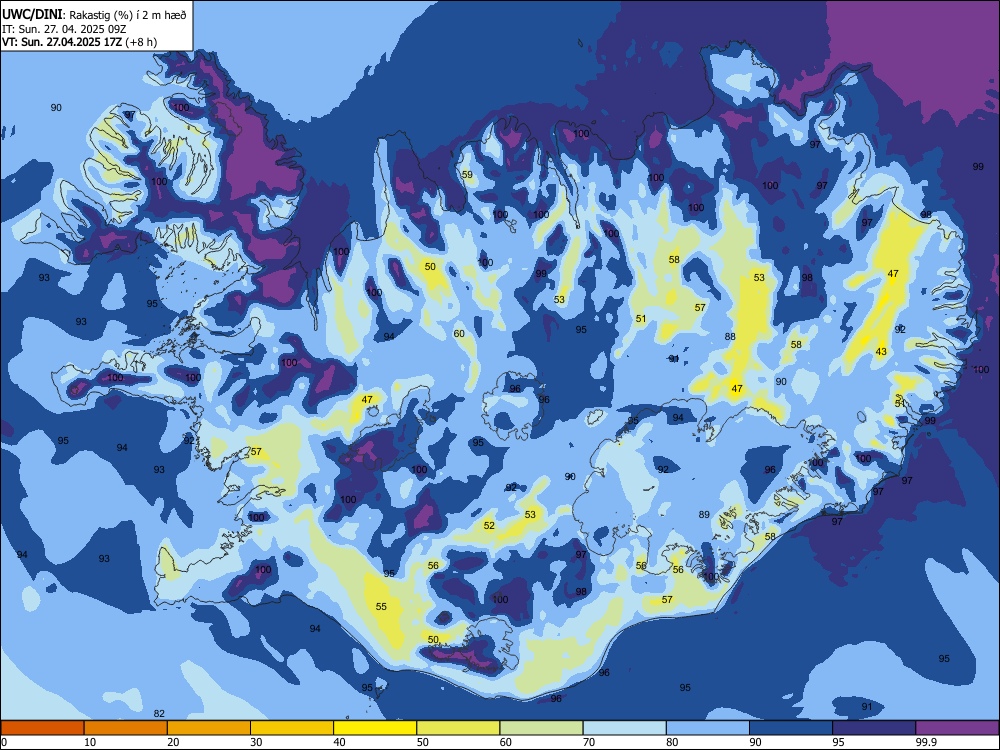Click the humidity value 82 on the map
The width and height of the screenshot is (1000, 750).
click(159, 713)
